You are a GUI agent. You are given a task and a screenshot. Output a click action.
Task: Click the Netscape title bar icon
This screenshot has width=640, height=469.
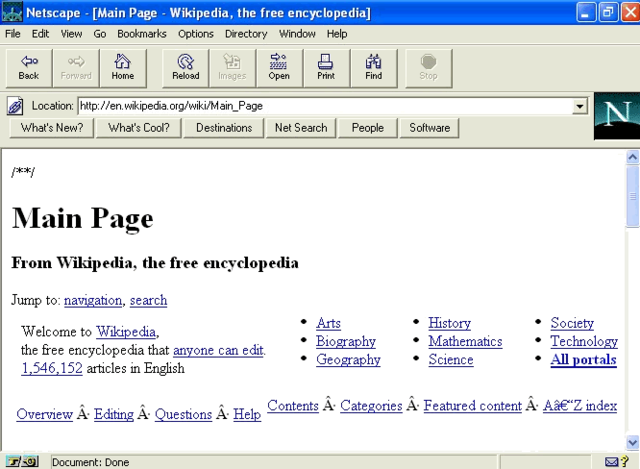[12, 12]
